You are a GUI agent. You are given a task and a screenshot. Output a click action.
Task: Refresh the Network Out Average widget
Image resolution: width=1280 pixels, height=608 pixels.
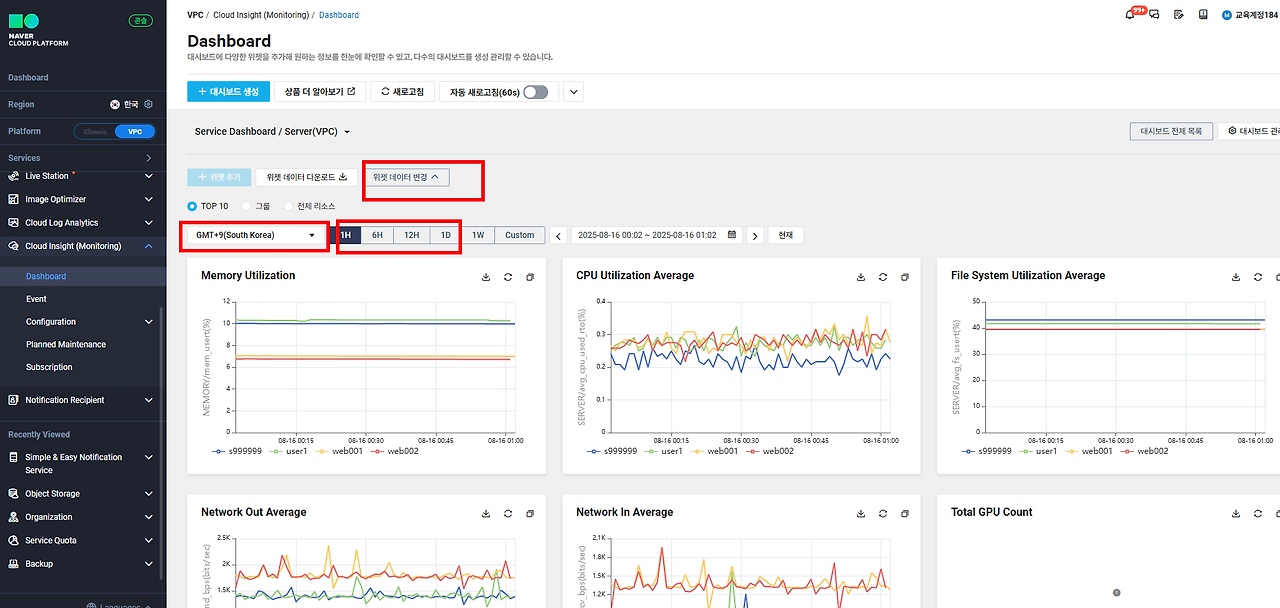point(508,513)
